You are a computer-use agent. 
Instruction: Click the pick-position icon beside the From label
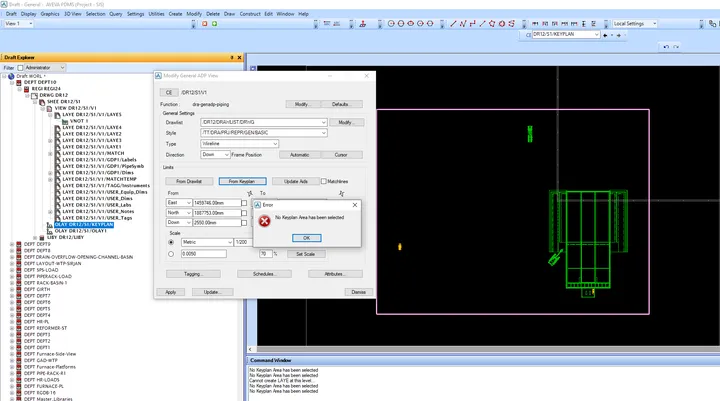250,193
